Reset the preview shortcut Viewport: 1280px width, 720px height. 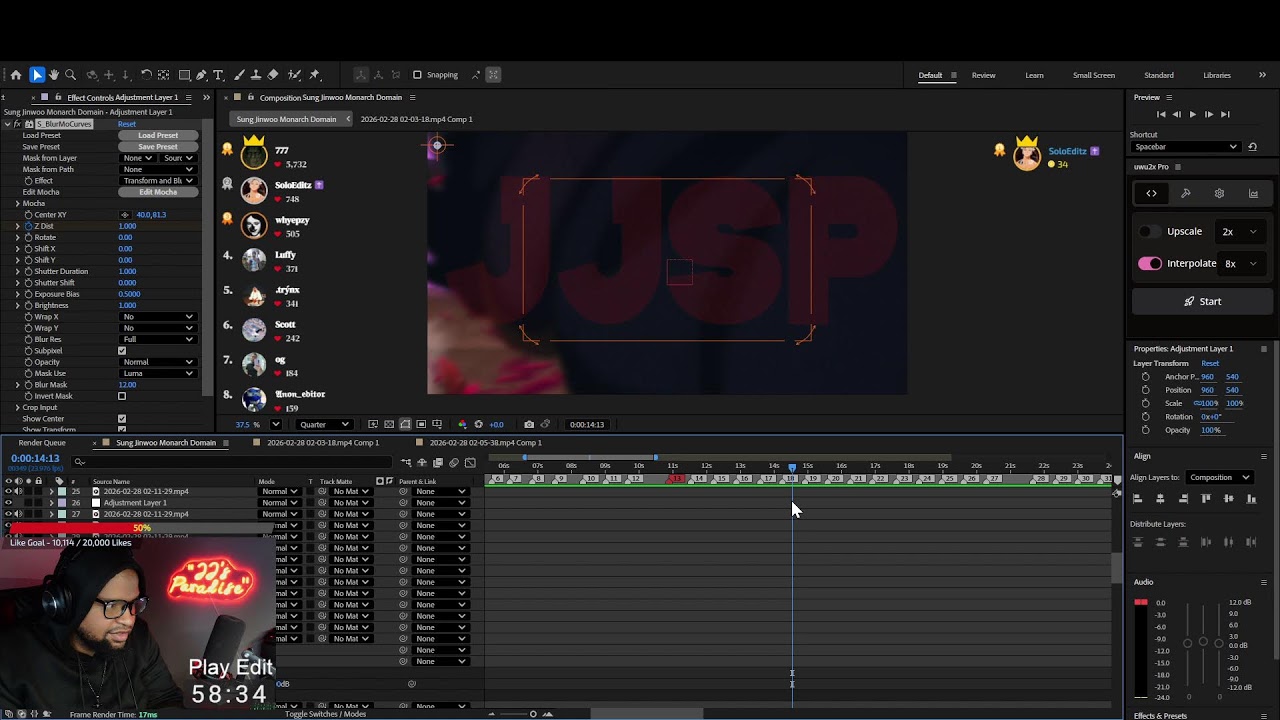point(1252,147)
